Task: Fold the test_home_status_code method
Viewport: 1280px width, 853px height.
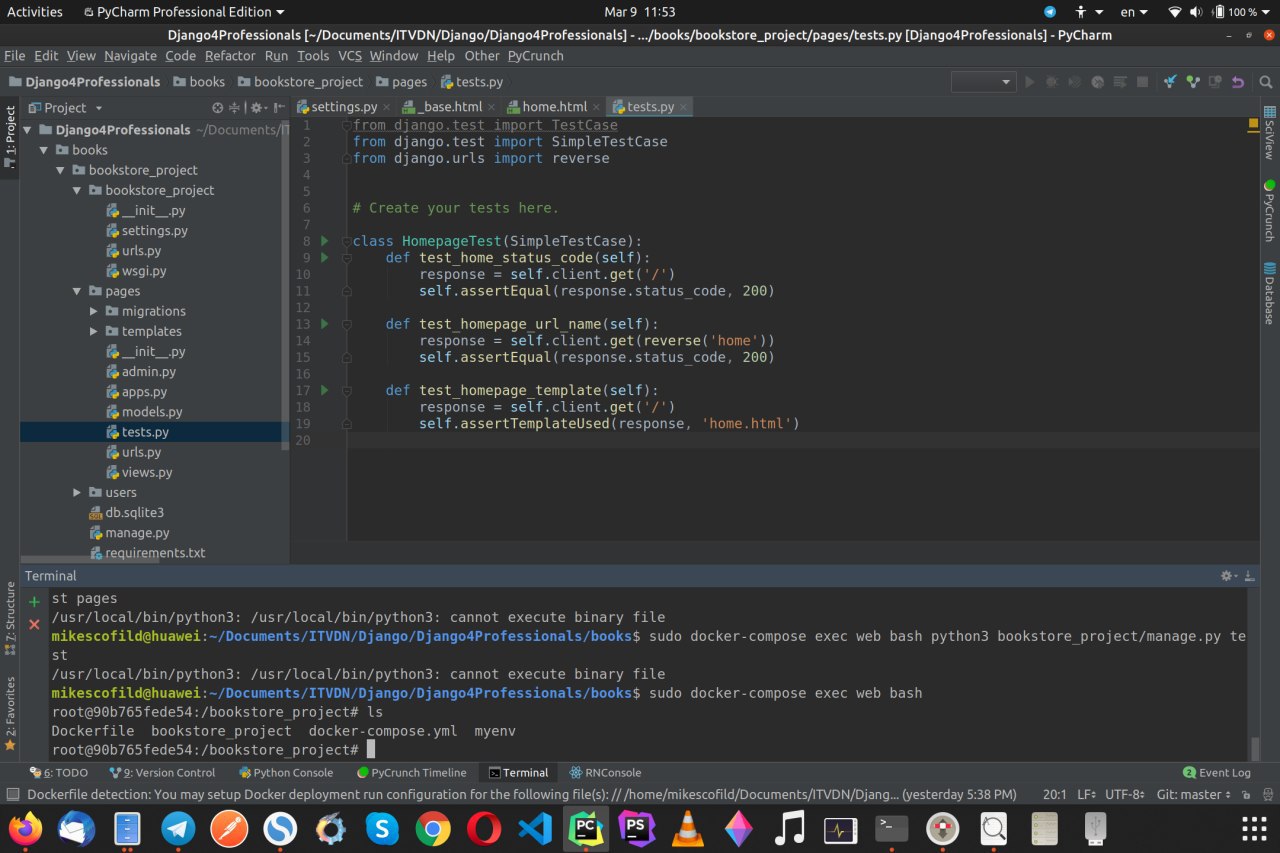Action: pos(346,258)
